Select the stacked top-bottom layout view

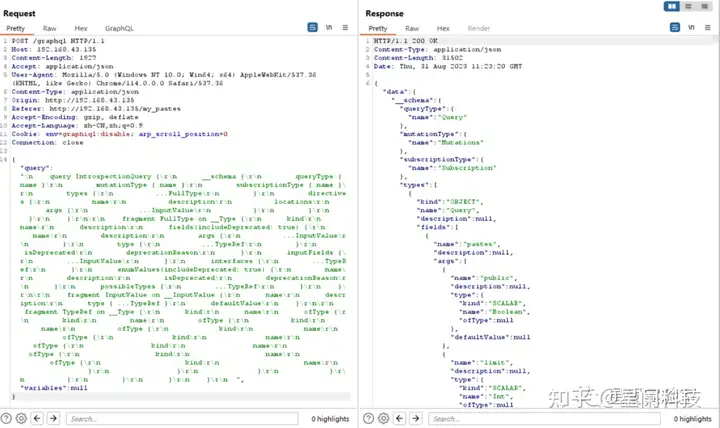click(x=688, y=6)
